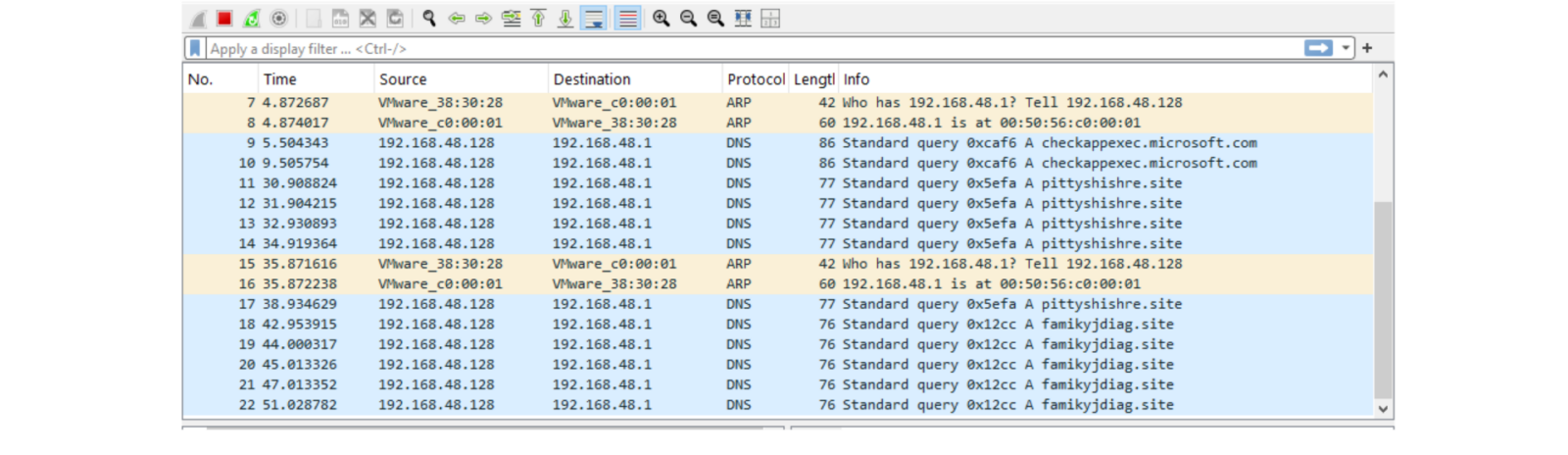
Task: Open the filter bookmarks menu
Action: pos(195,48)
